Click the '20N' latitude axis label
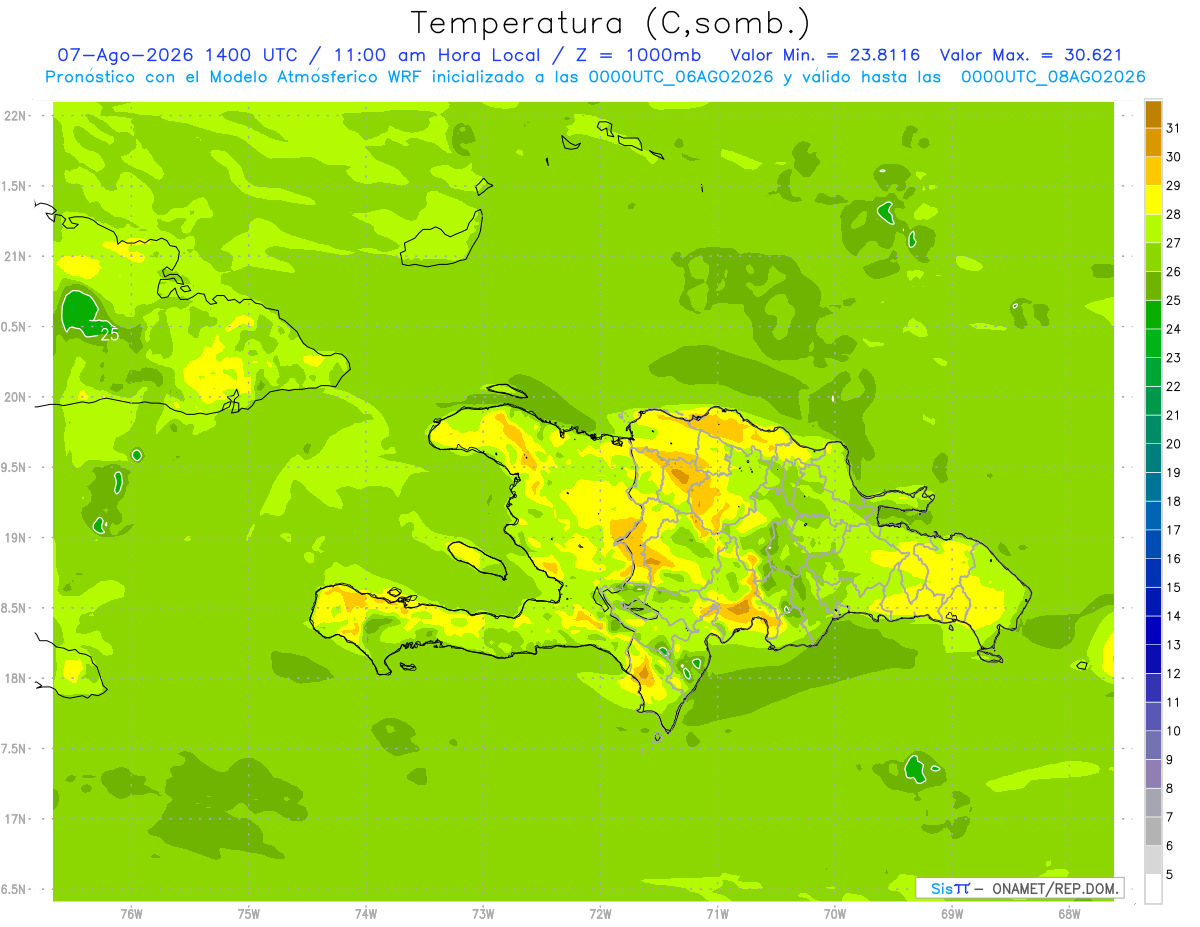Viewport: 1200px width, 927px height. (16, 397)
